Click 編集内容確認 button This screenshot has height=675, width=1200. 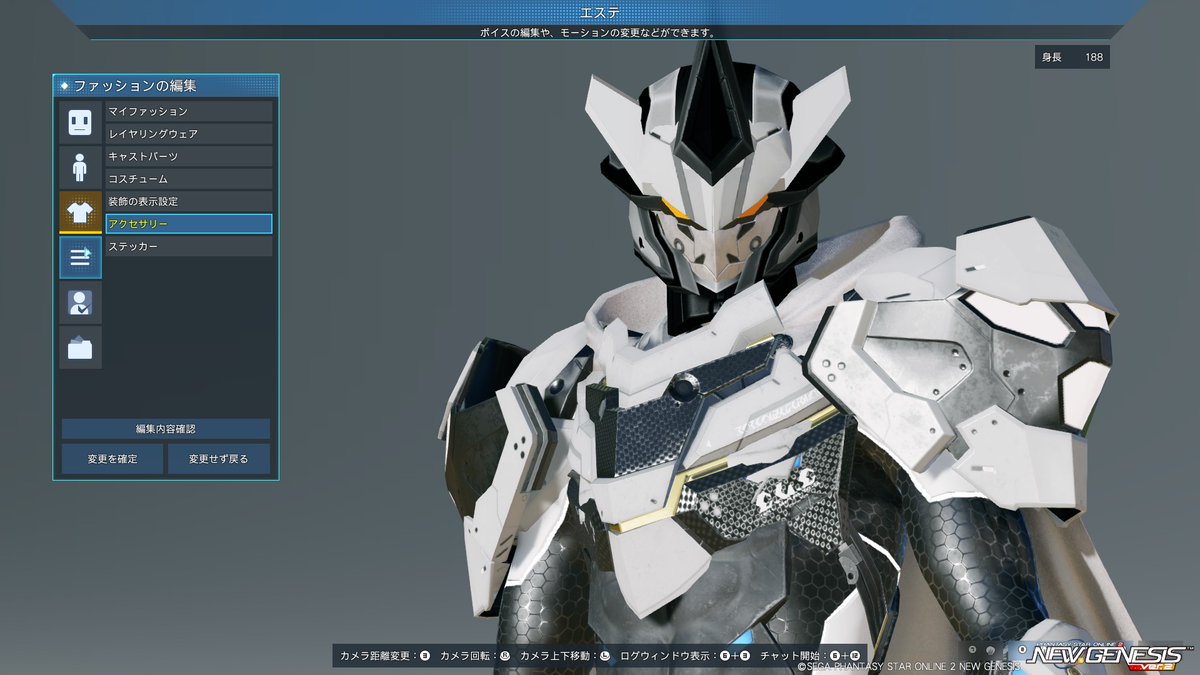tap(166, 429)
